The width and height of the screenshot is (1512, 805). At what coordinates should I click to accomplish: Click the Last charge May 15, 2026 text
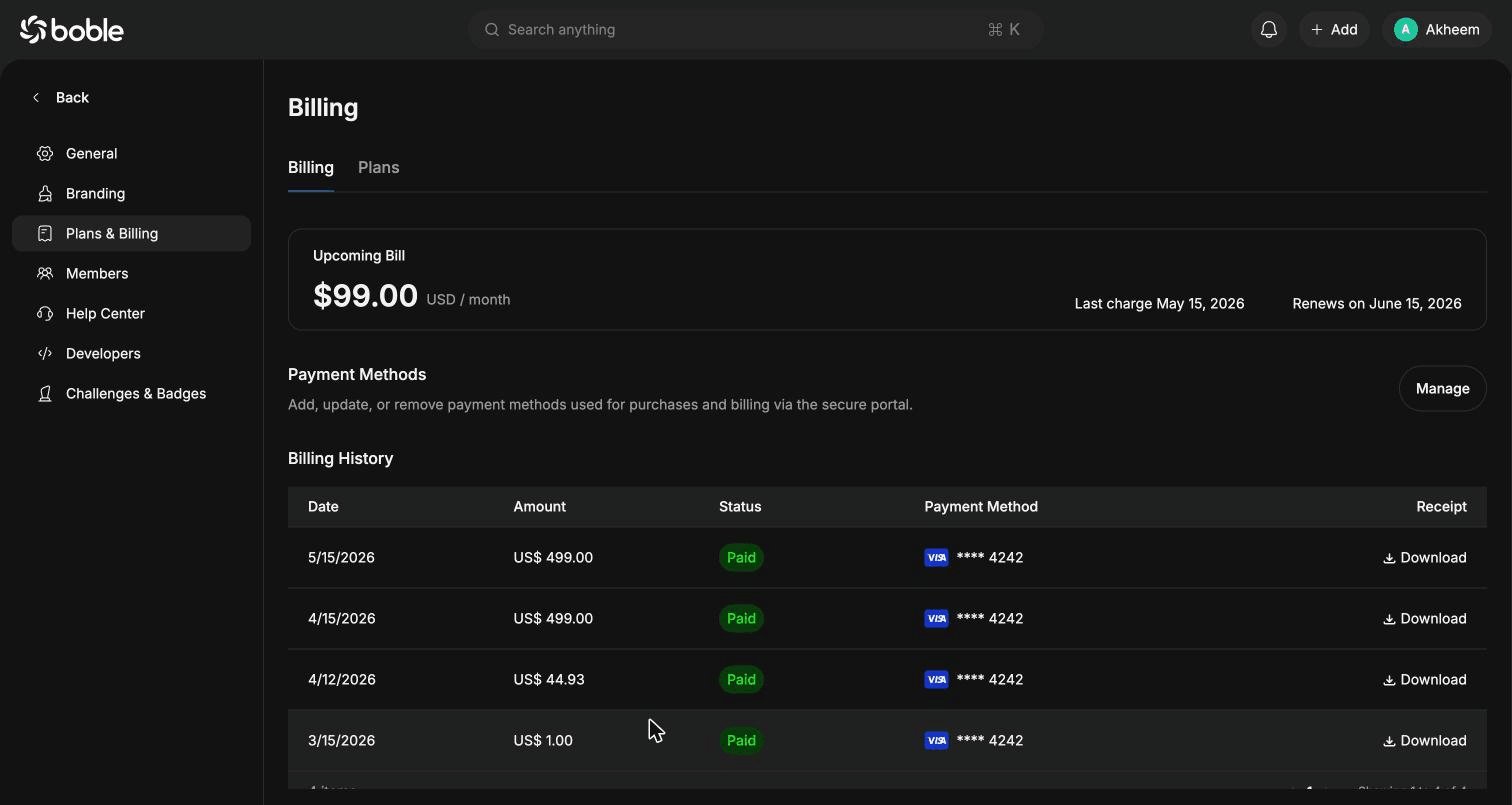point(1160,304)
